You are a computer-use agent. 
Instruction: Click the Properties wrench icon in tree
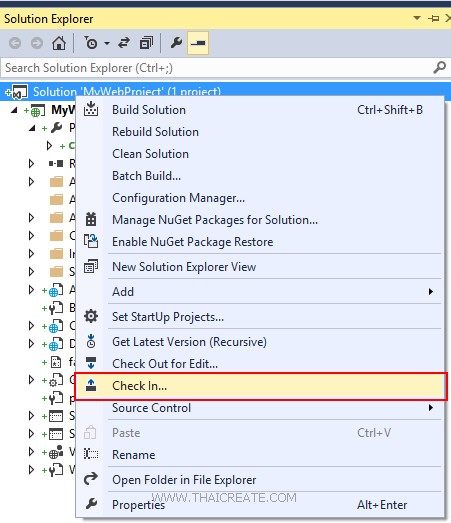coord(56,127)
